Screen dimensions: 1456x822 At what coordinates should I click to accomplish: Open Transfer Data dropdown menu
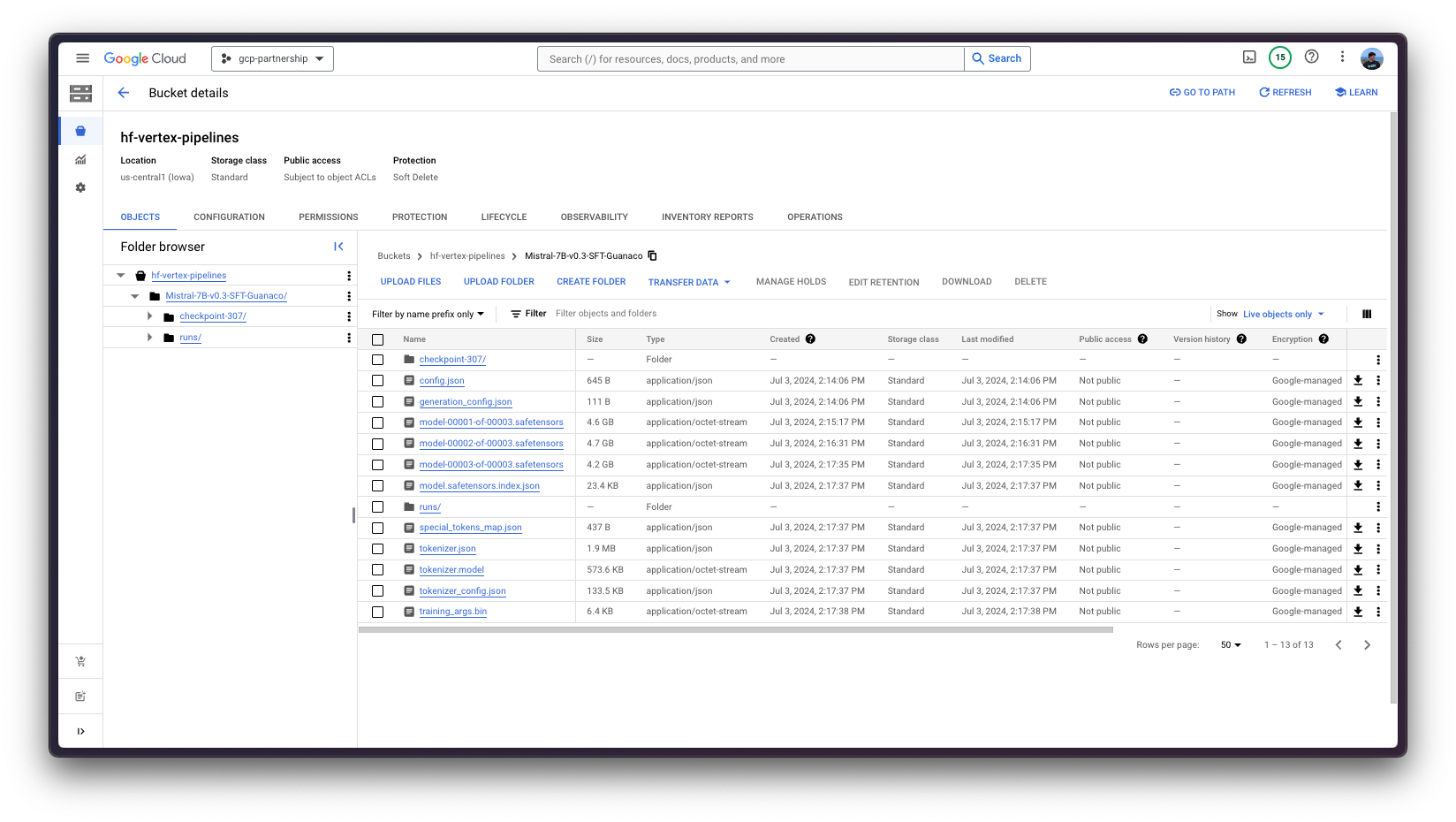[689, 283]
